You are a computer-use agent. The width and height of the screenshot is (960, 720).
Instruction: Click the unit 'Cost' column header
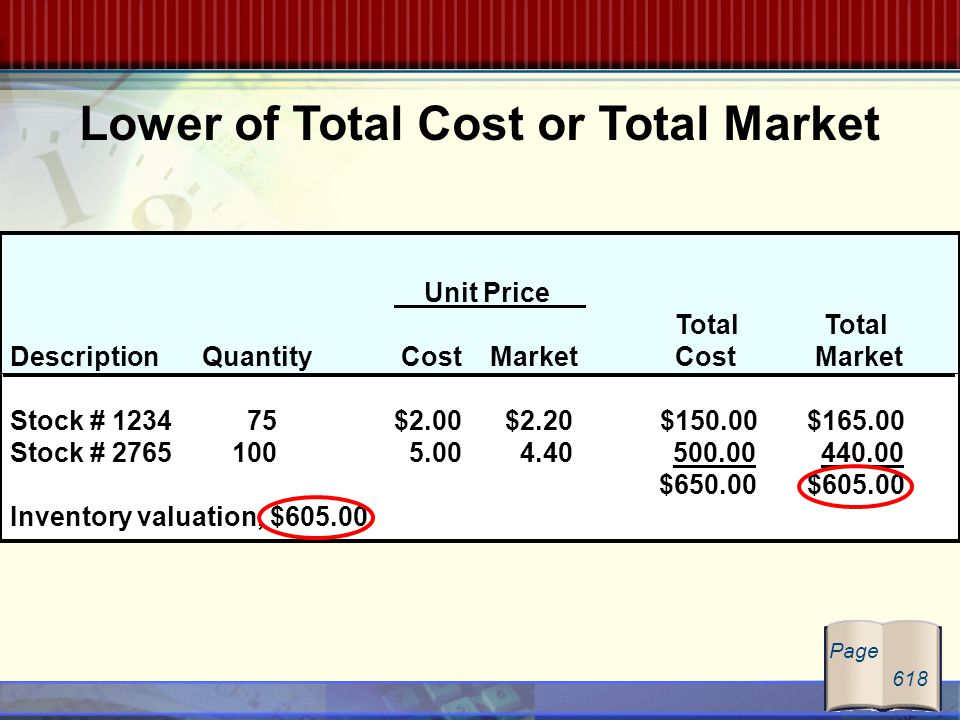tap(432, 357)
